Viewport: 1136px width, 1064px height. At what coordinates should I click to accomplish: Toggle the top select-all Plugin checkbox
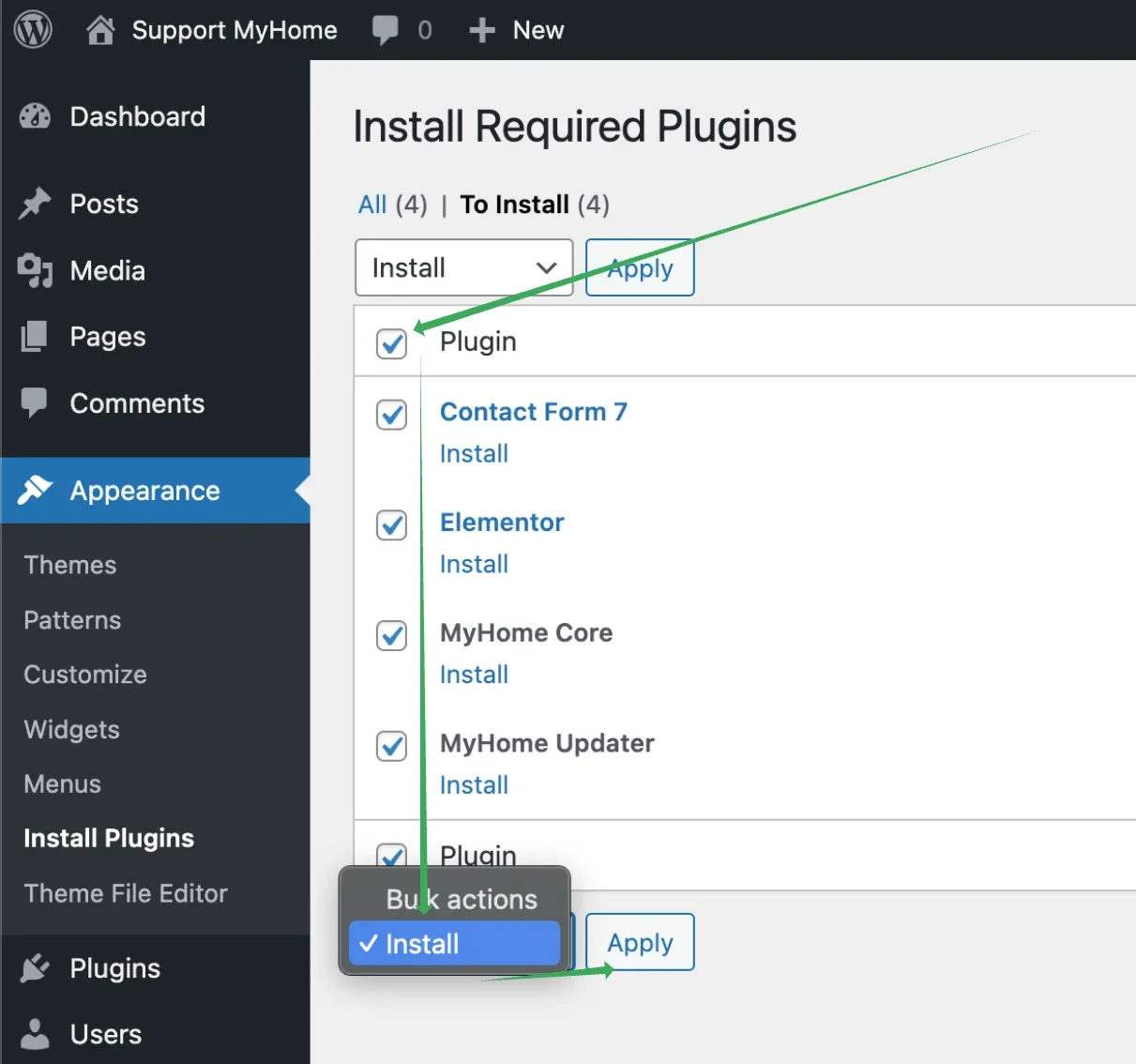click(391, 343)
